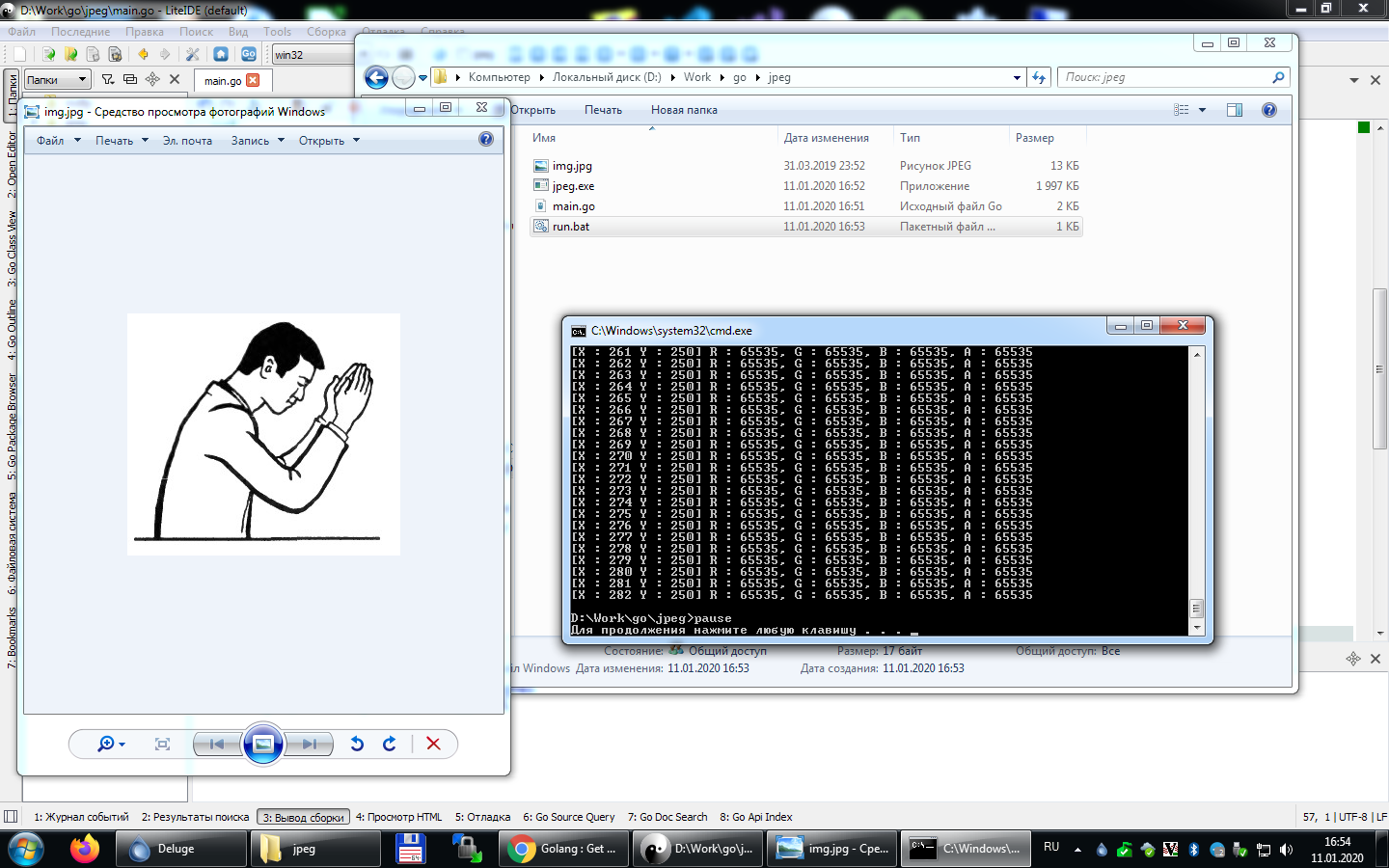Start slideshow in Photo Viewer
The width and height of the screenshot is (1389, 868).
(x=263, y=744)
